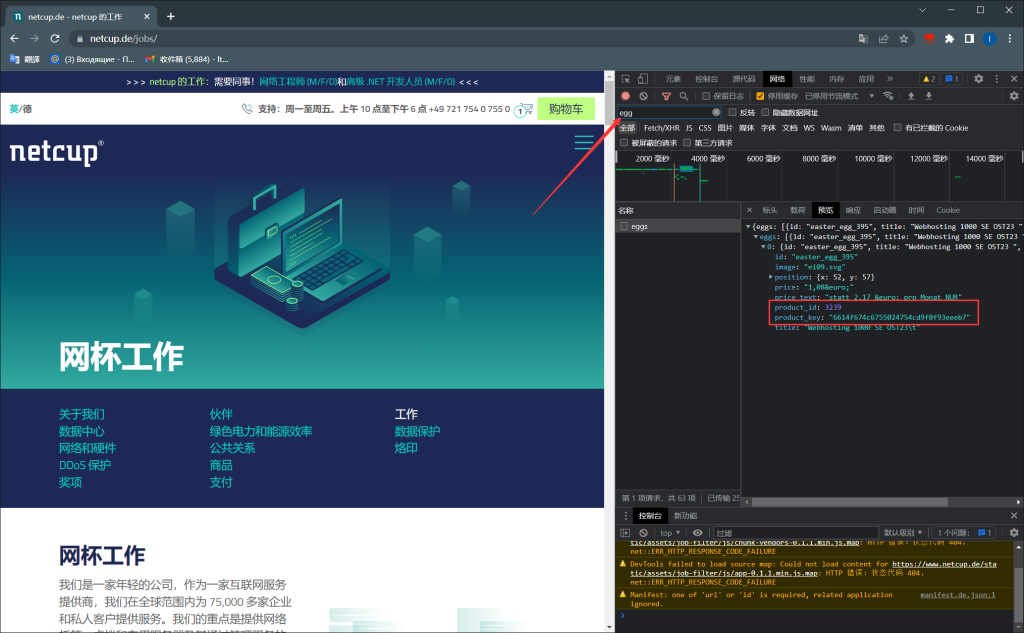Click the export HAR download arrow icon
Viewport: 1024px width, 633px height.
[929, 96]
